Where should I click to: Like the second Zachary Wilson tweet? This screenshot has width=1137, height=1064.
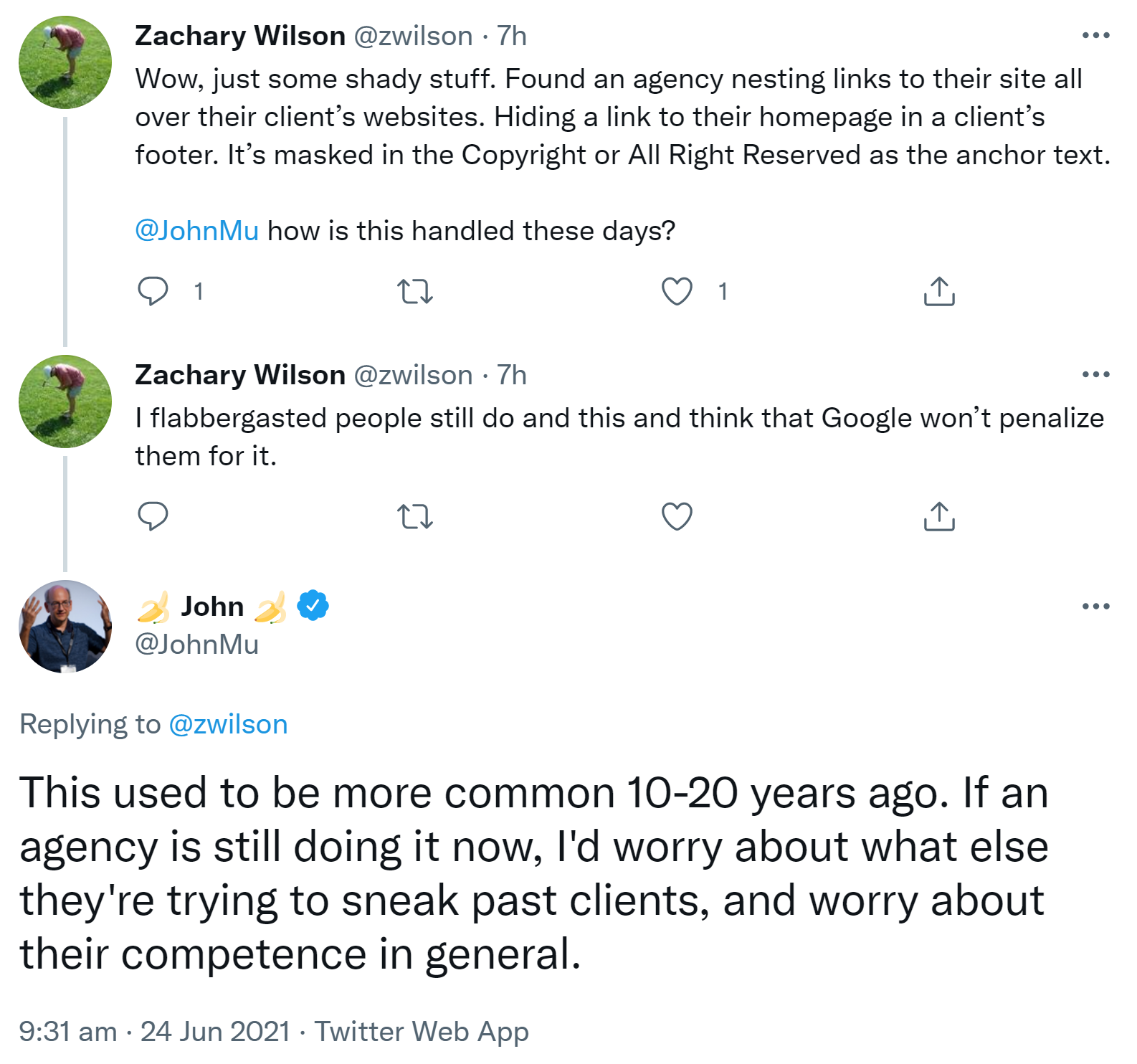(677, 516)
